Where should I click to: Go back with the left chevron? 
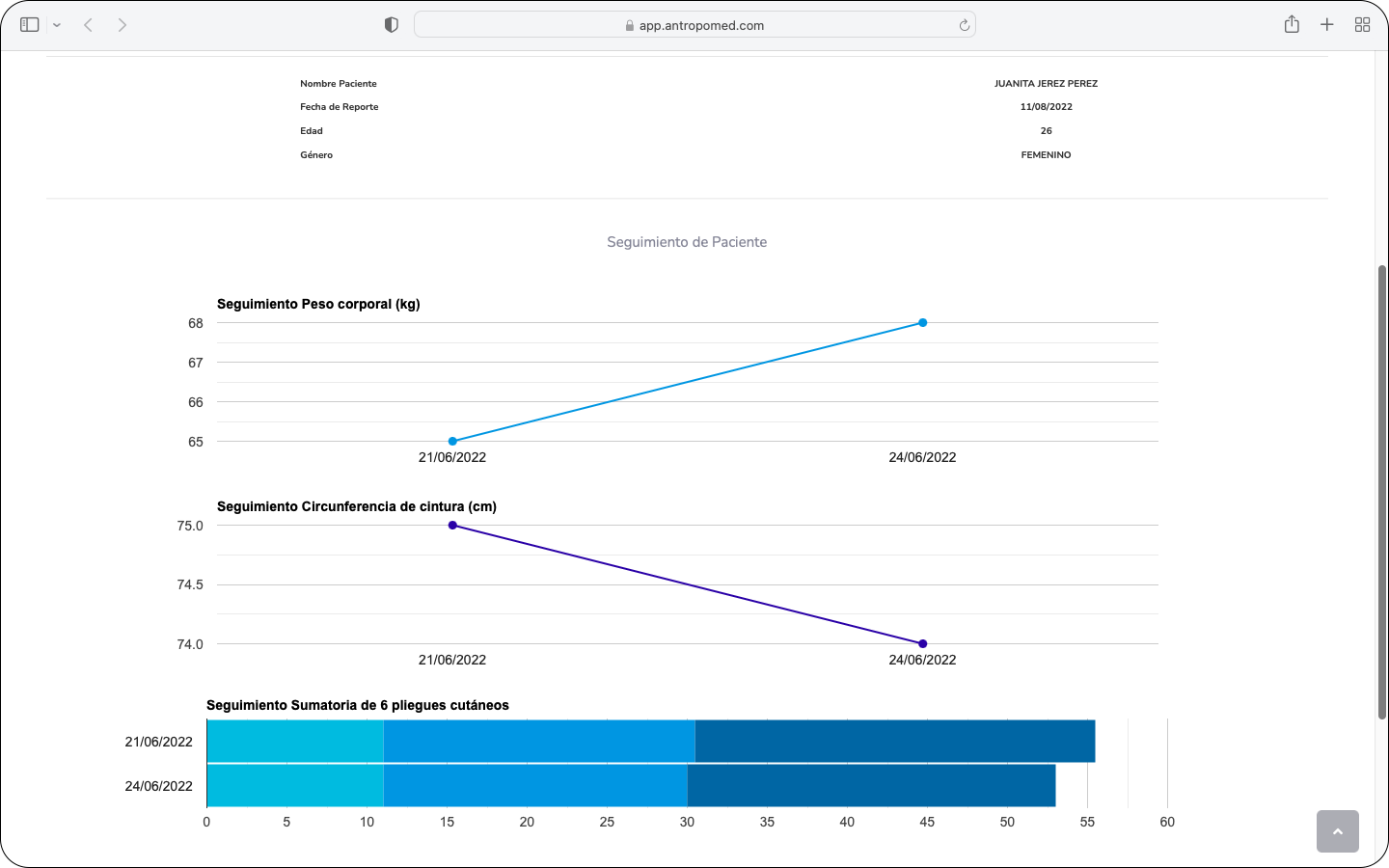click(x=88, y=25)
